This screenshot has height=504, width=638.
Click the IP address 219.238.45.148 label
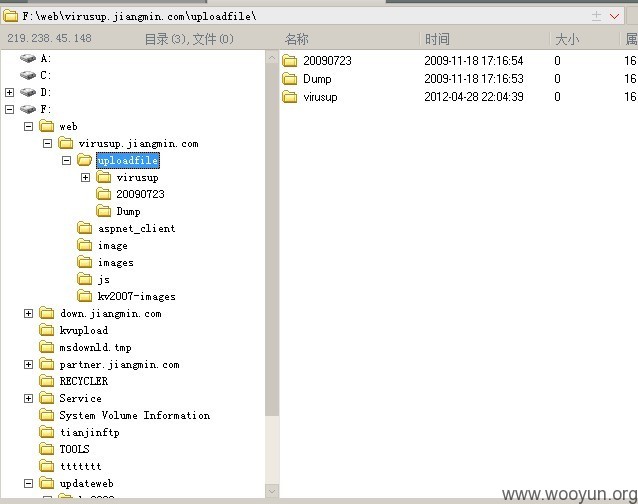coord(49,38)
